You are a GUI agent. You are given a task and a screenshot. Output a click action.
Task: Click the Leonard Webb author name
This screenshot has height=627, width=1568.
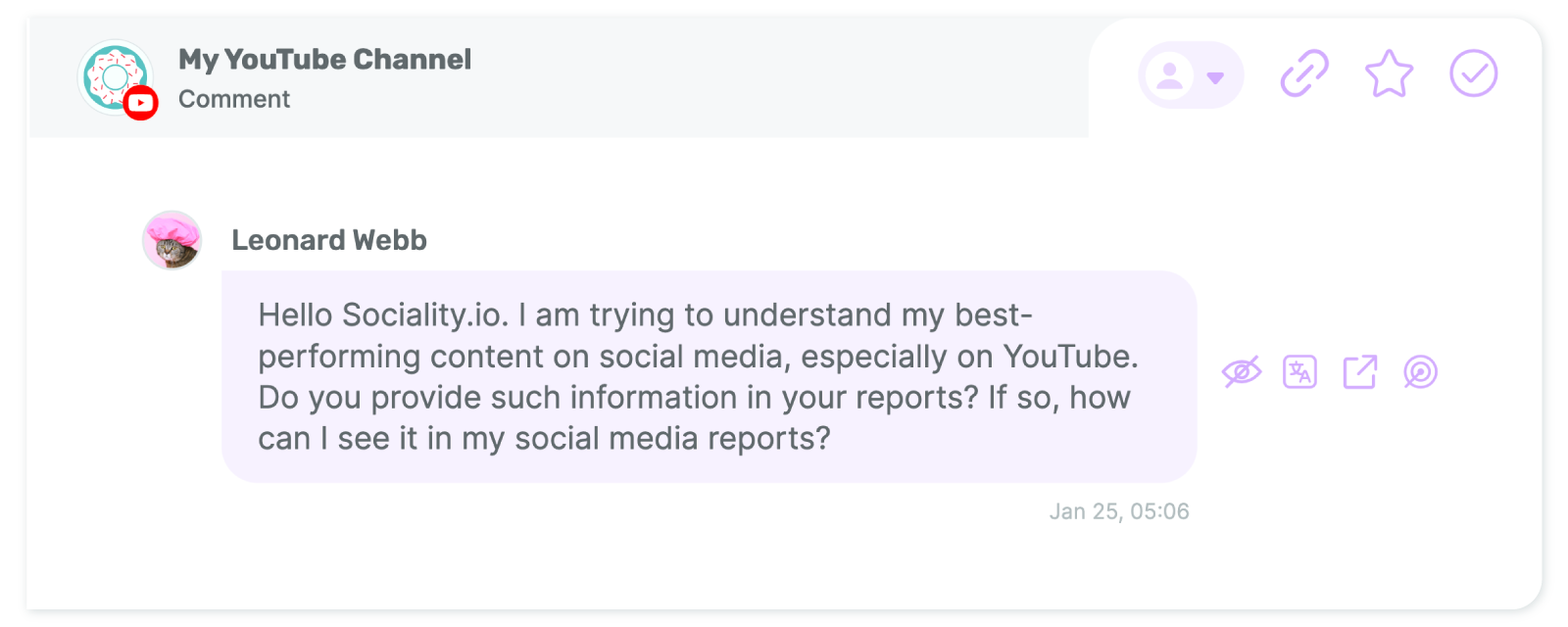pos(329,240)
